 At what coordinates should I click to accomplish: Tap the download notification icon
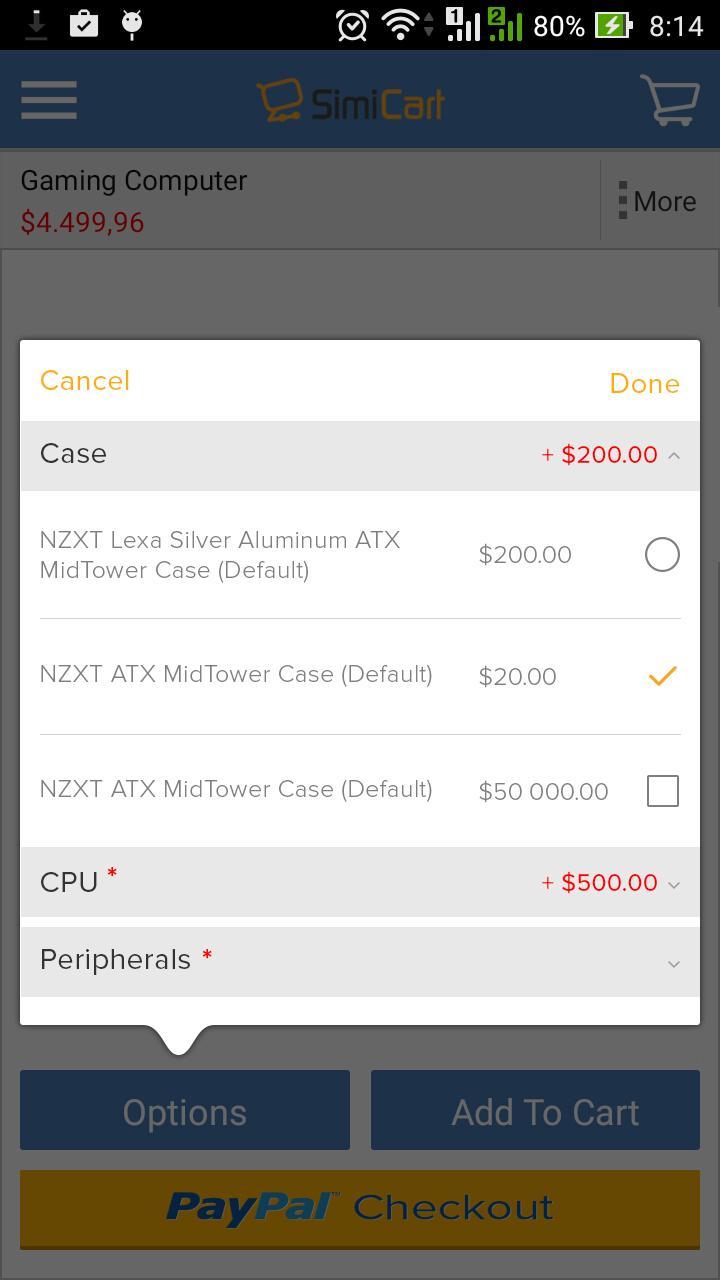(36, 24)
